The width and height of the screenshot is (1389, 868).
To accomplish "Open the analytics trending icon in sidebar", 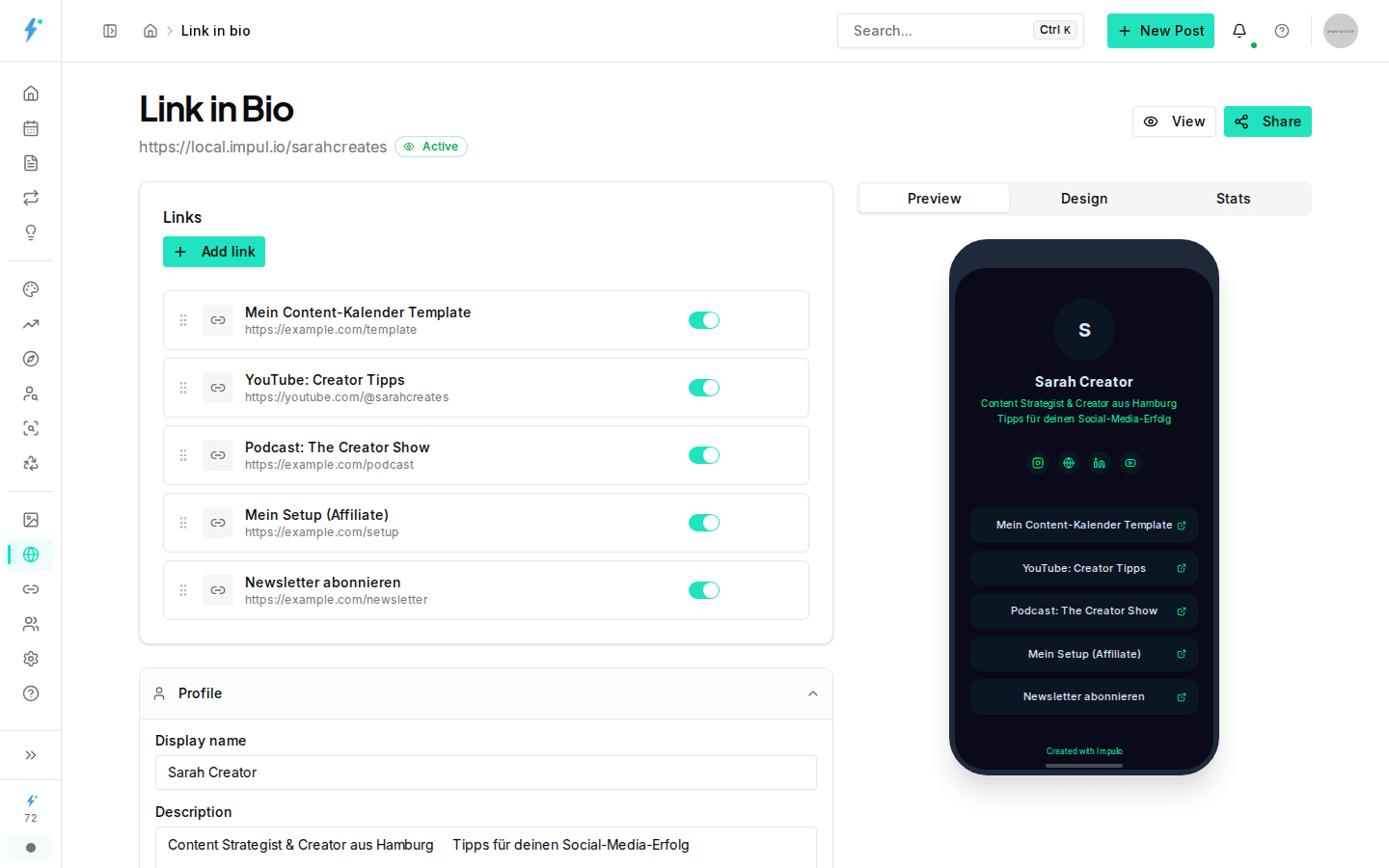I will [x=30, y=324].
